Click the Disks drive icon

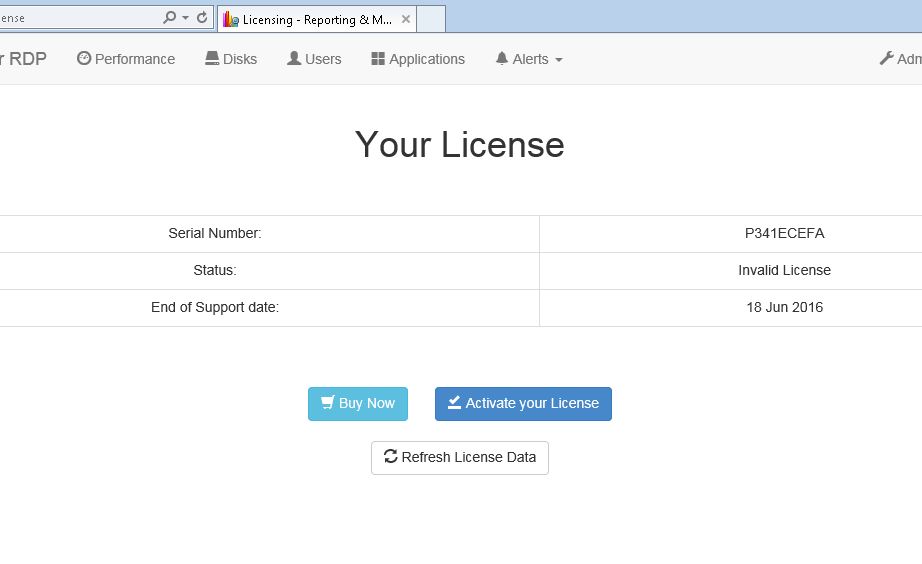pos(212,58)
